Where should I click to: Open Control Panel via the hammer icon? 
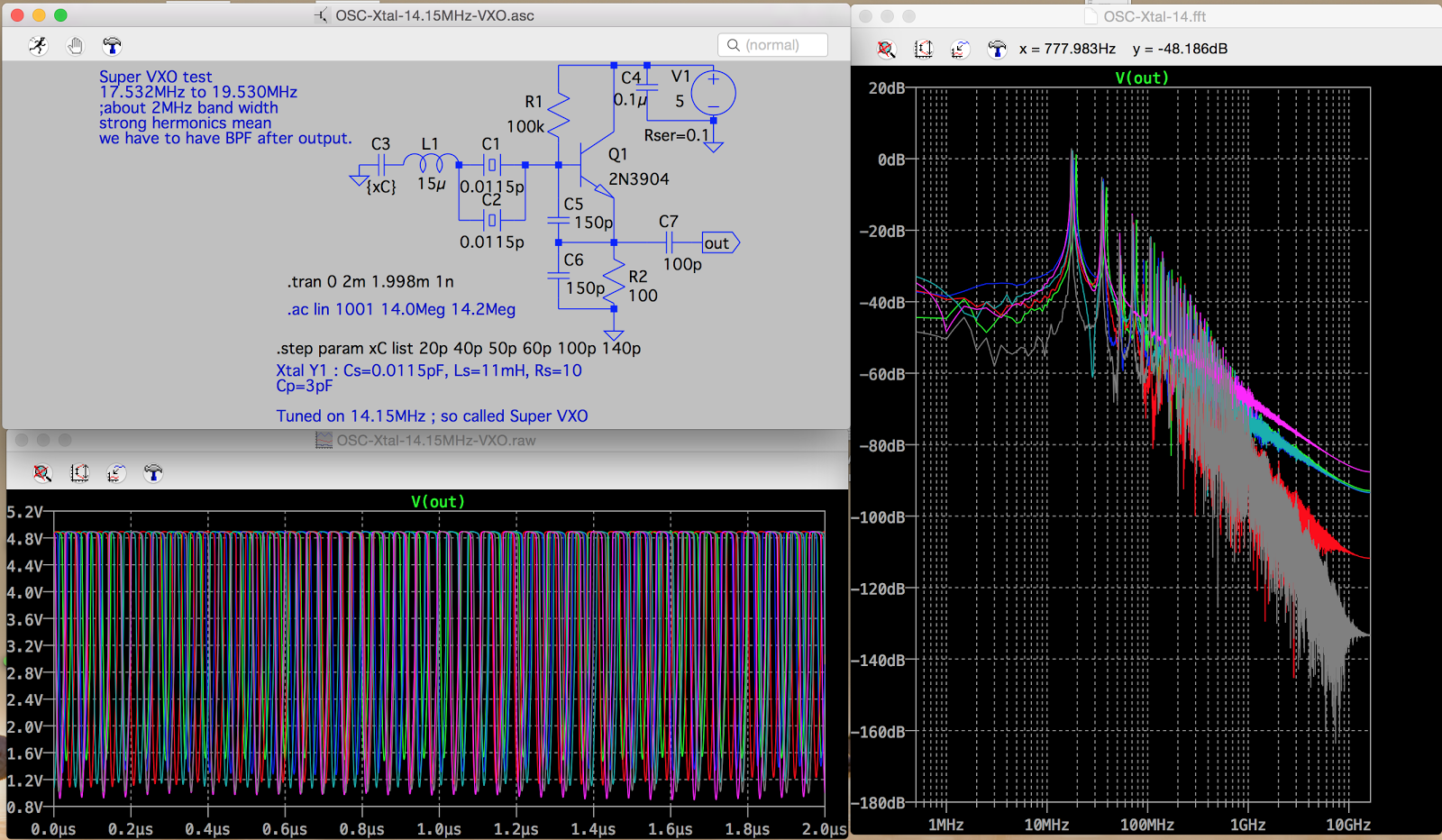pyautogui.click(x=111, y=45)
